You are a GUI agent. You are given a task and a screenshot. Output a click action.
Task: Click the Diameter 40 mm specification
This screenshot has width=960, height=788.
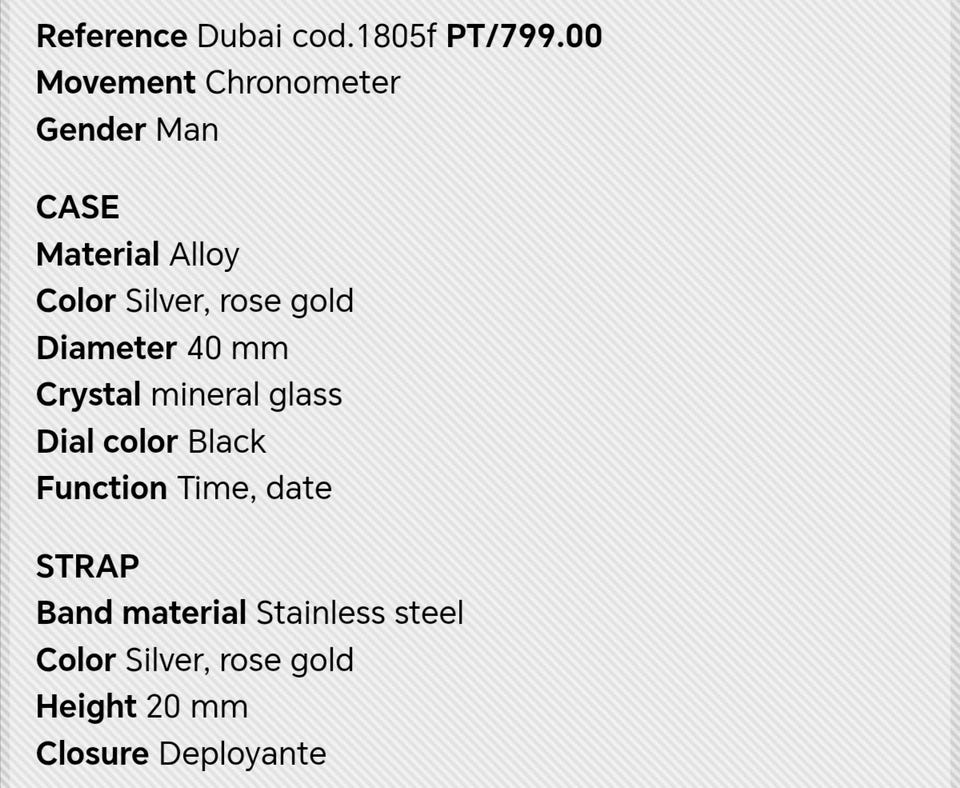(162, 348)
